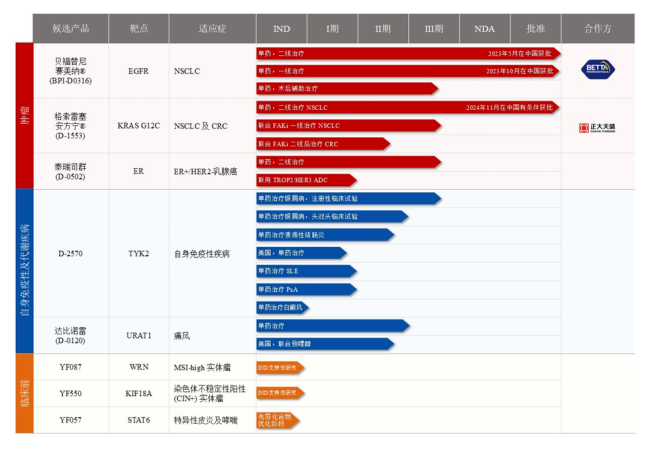Click the 2024年11月 conditional approval bar
This screenshot has width=650, height=449.
pos(408,106)
